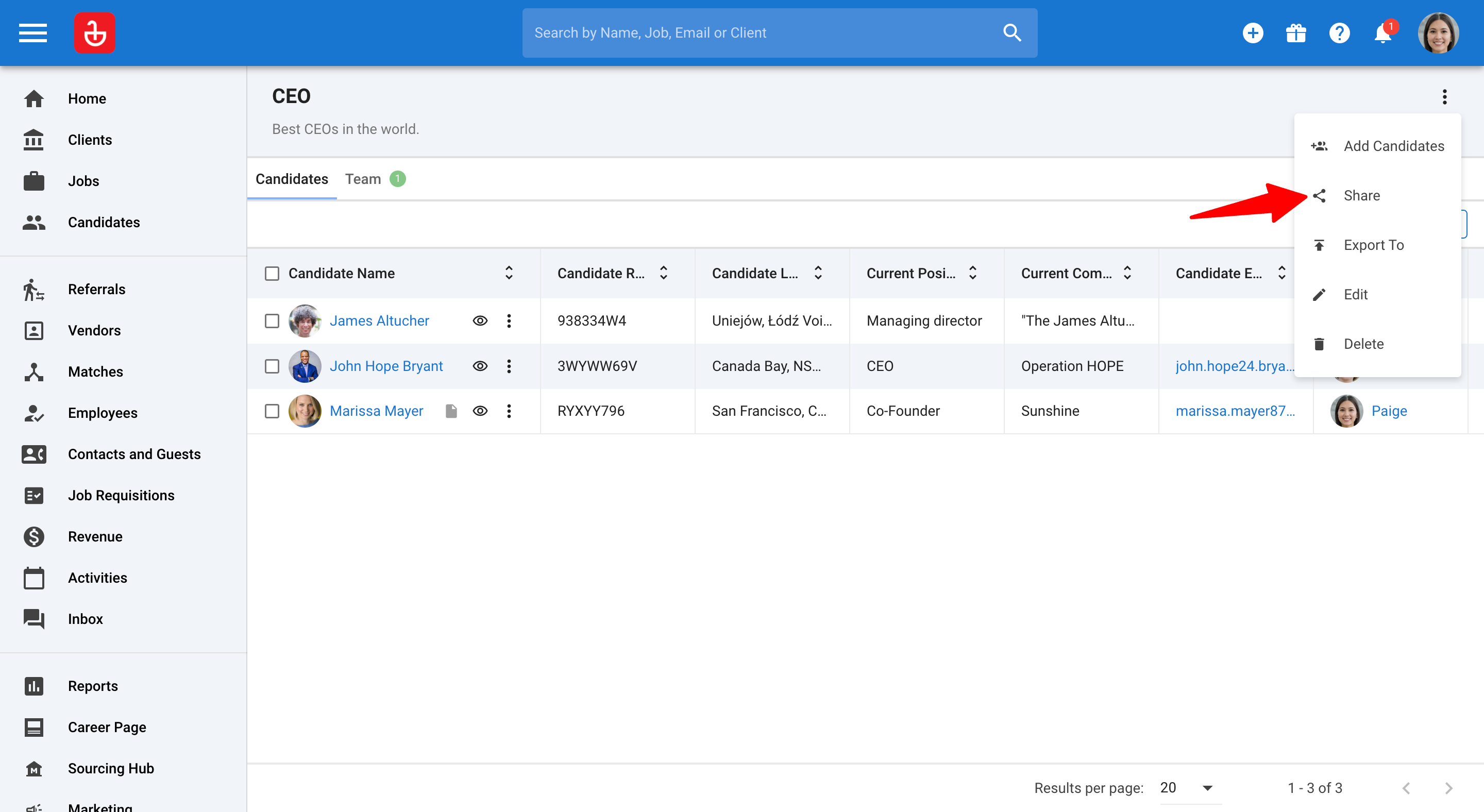The image size is (1484, 812).
Task: Check James Altucher's row checkbox
Action: click(x=272, y=321)
